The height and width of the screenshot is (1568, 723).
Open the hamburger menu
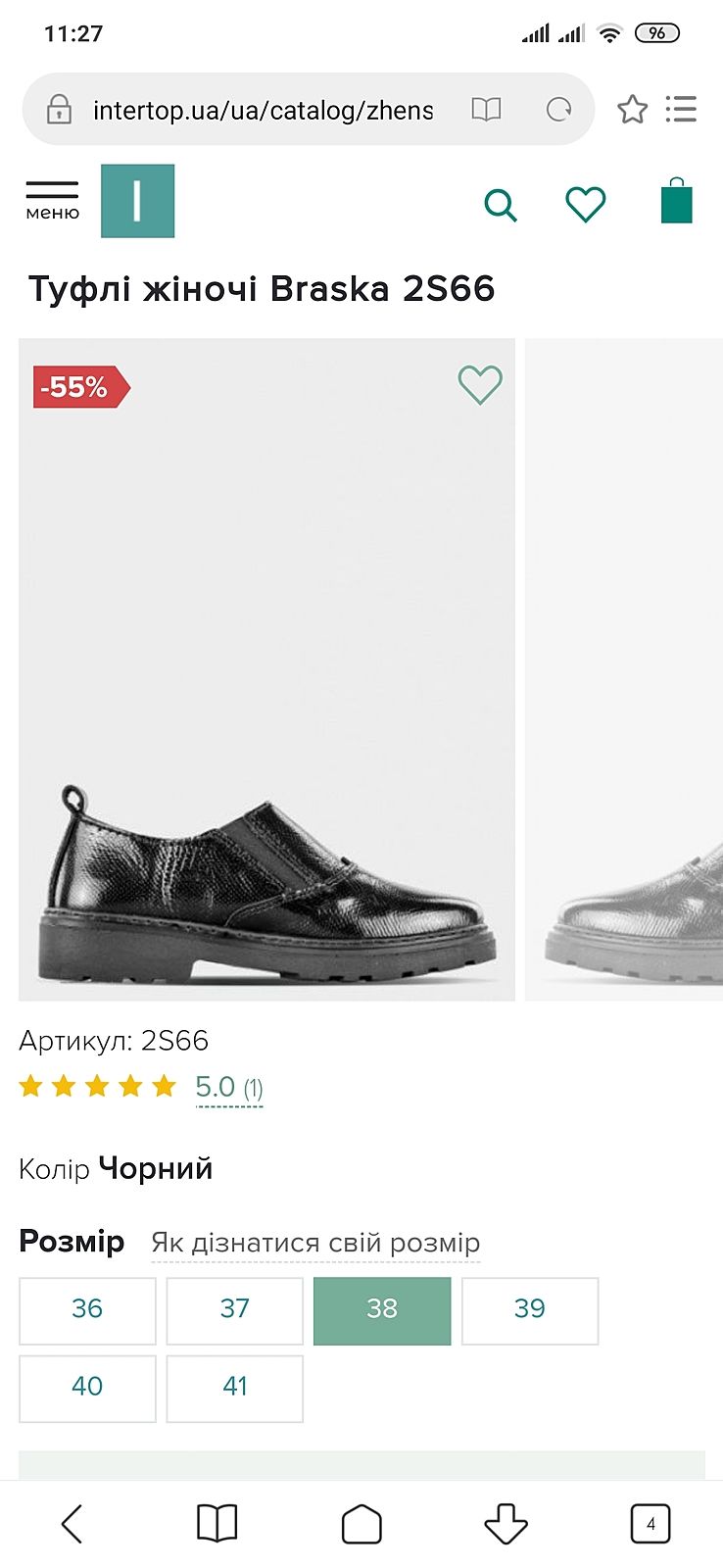pyautogui.click(x=52, y=199)
